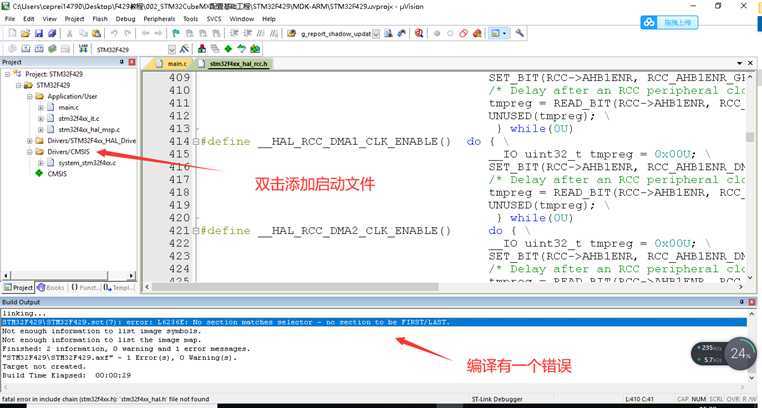Screen dimensions: 762x408
Task: Click the Kill All Breakpoints icon
Action: pyautogui.click(x=477, y=34)
